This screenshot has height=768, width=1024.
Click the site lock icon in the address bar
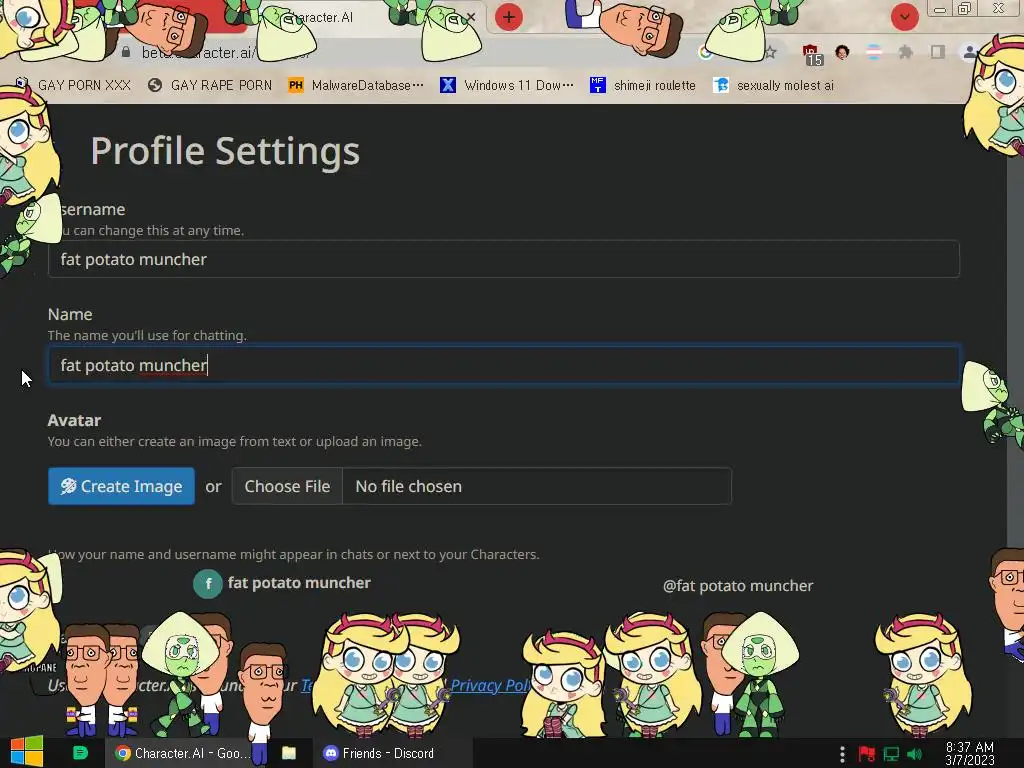(126, 52)
